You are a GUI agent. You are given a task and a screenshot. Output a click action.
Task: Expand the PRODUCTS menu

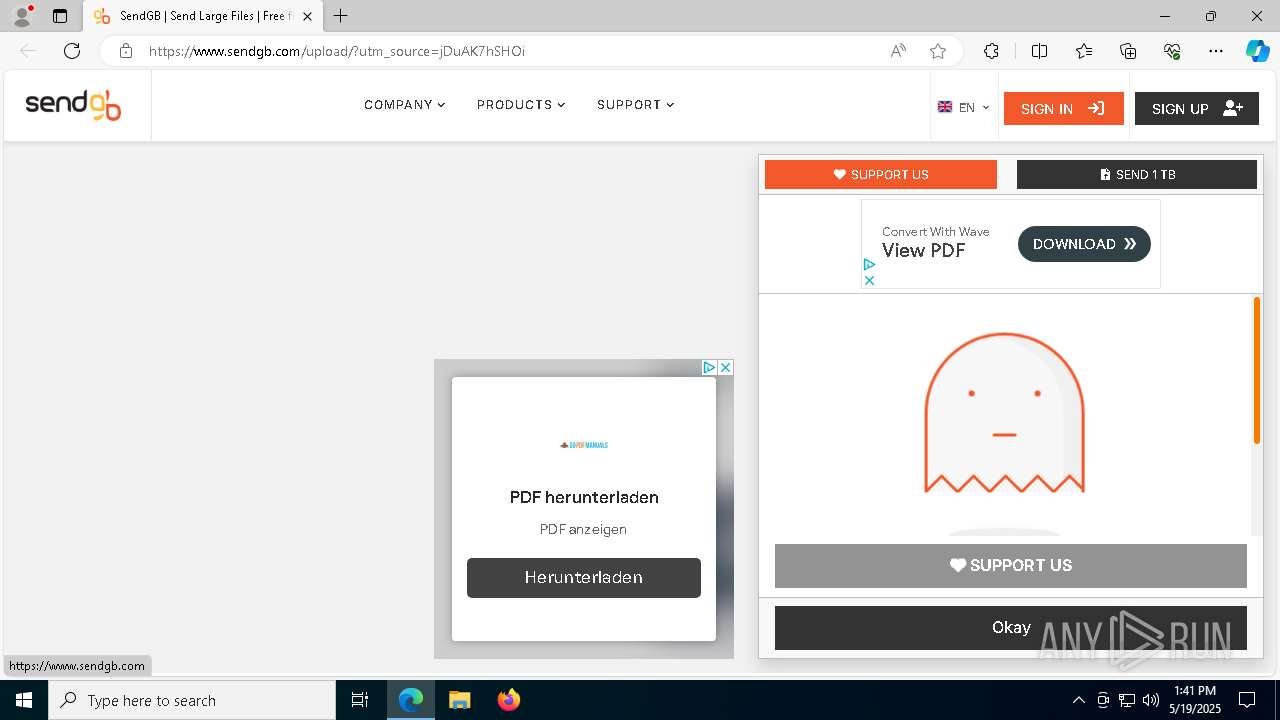pyautogui.click(x=521, y=105)
